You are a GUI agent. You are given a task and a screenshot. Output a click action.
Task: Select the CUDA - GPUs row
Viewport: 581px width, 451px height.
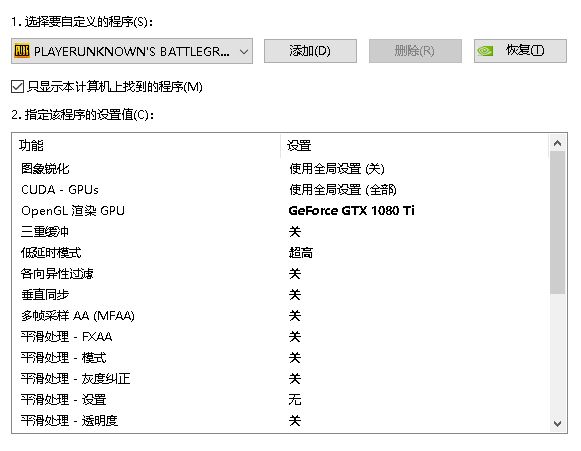click(x=280, y=190)
